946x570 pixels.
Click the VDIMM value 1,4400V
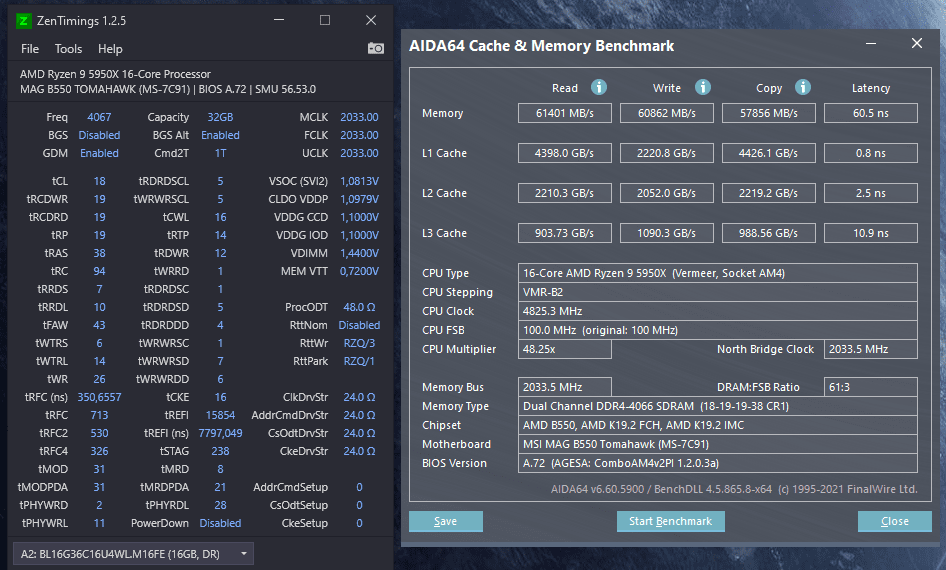click(x=359, y=253)
